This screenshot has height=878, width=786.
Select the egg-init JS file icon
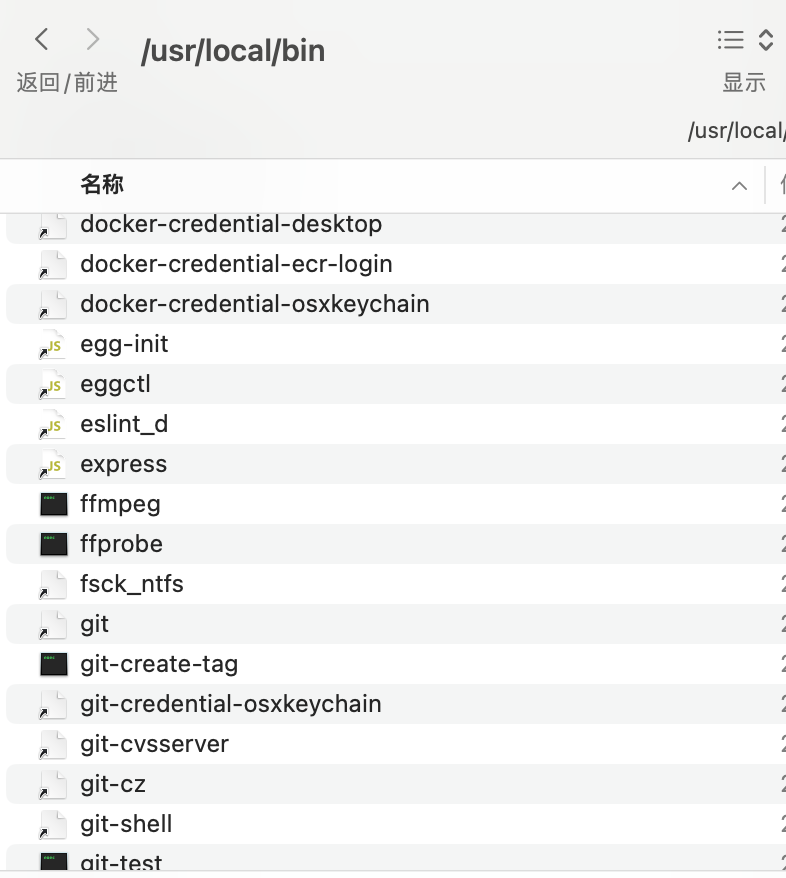(x=53, y=344)
